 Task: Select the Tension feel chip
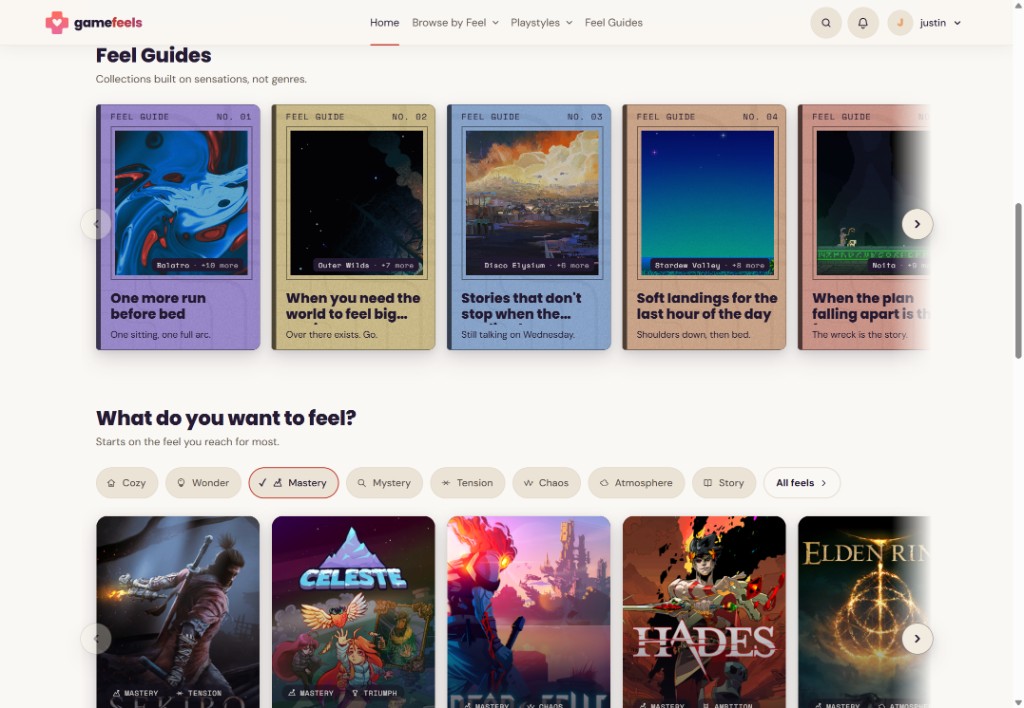tap(467, 483)
